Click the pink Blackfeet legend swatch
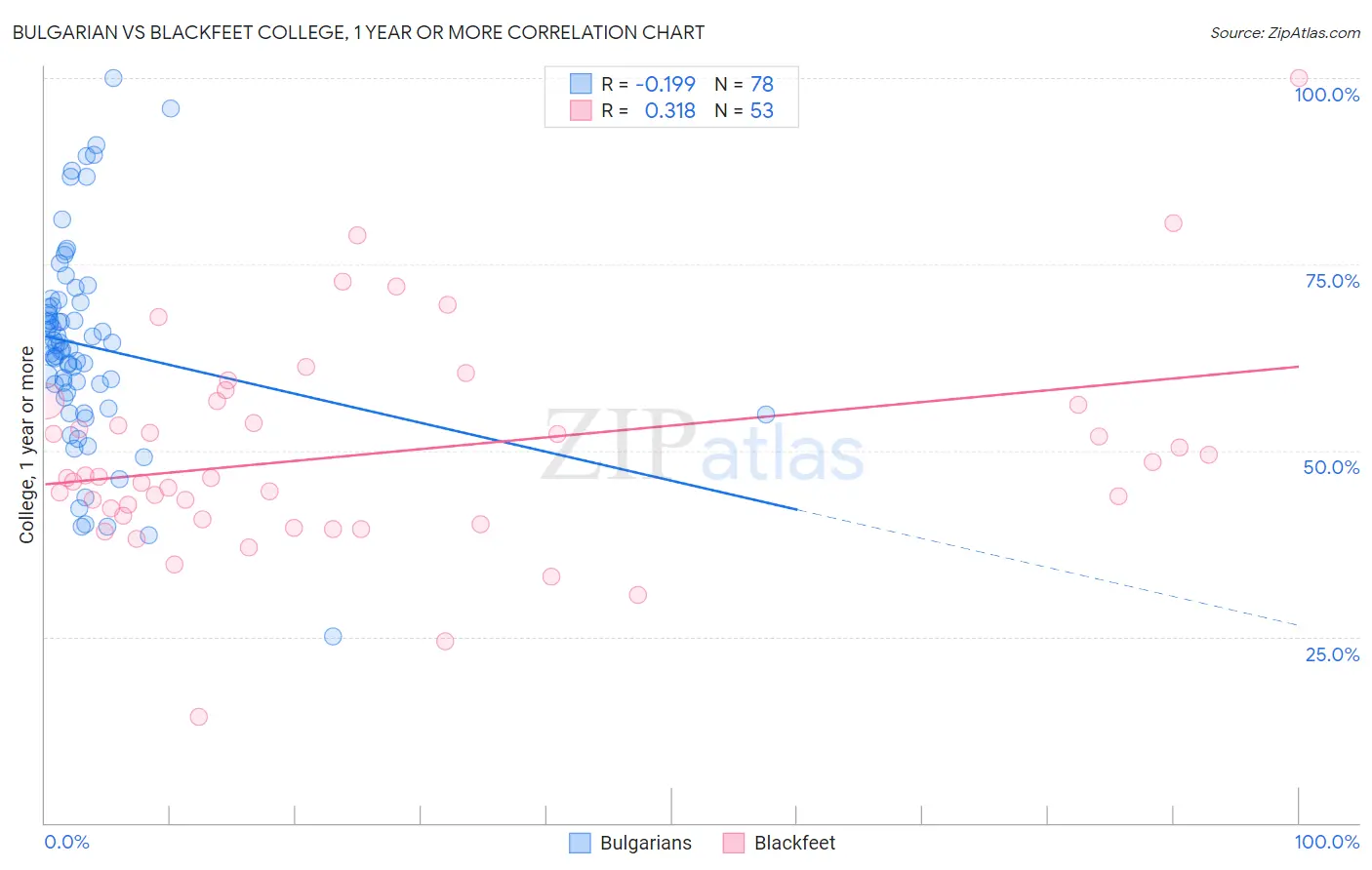The image size is (1372, 870). pos(734,843)
